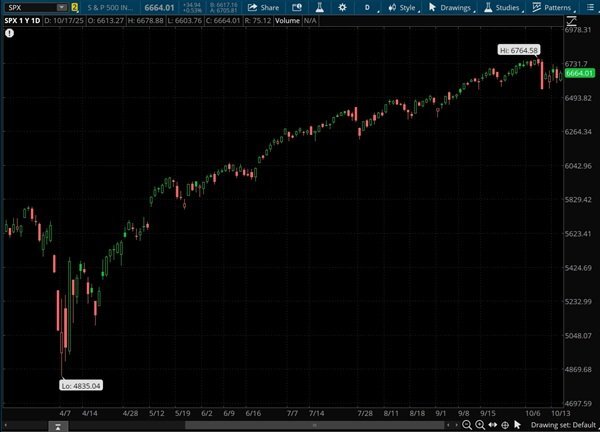The width and height of the screenshot is (600, 432).
Task: Click the zoom out magnifier icon
Action: point(466,425)
